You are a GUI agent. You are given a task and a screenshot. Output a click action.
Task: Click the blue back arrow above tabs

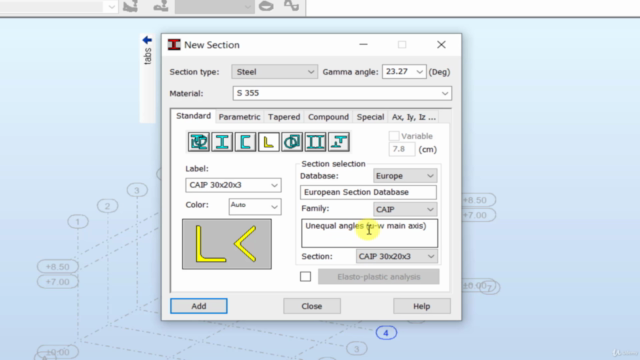click(x=147, y=40)
